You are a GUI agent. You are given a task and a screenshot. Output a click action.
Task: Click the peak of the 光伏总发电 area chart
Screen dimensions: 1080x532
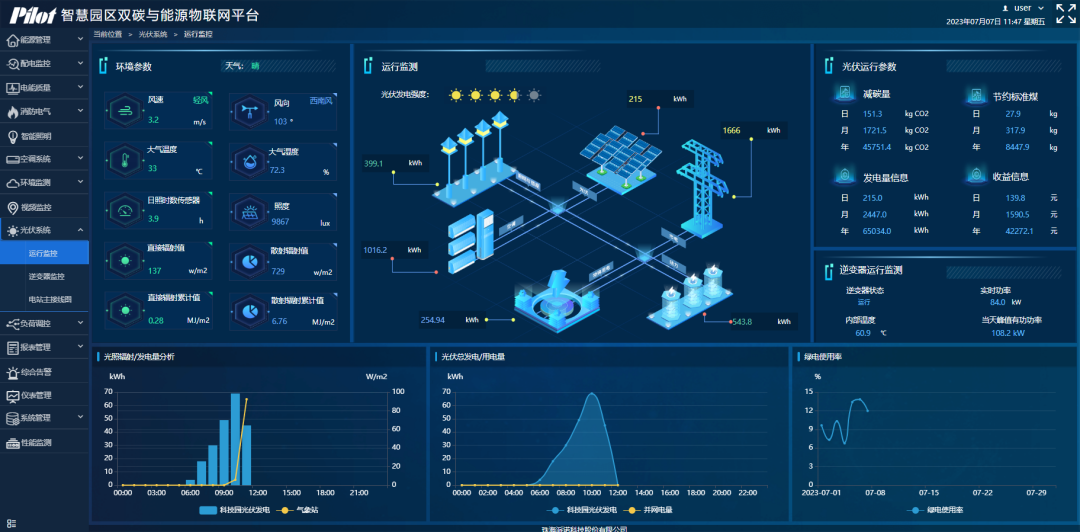point(592,393)
